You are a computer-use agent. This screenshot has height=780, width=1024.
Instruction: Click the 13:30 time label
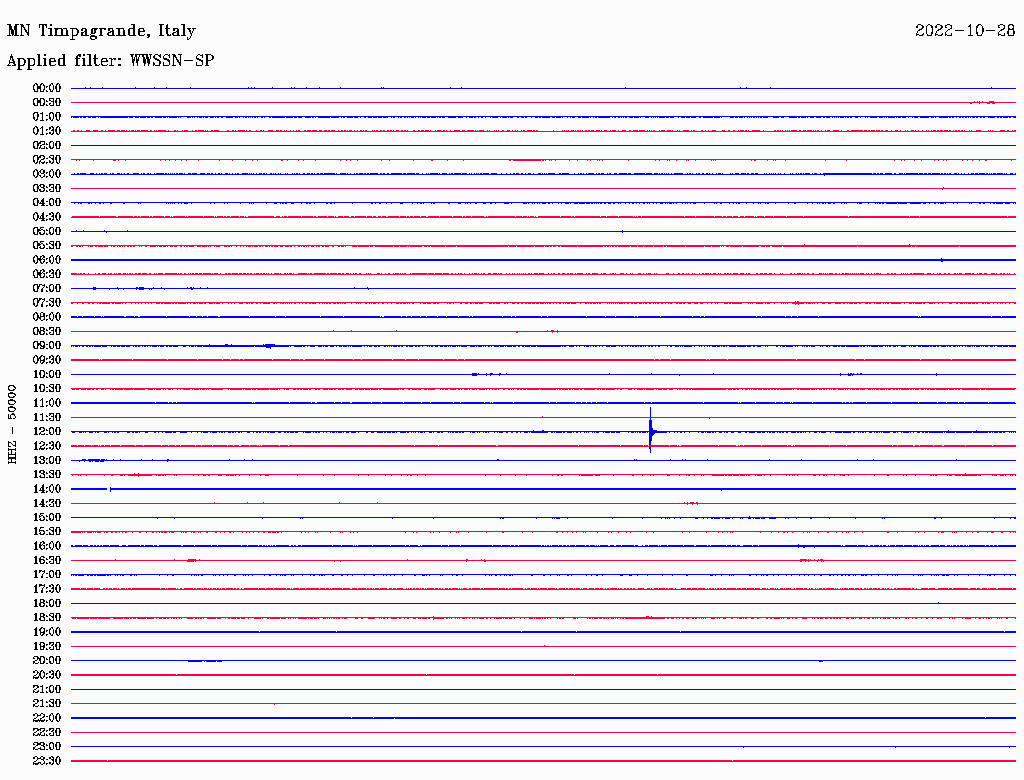point(47,475)
